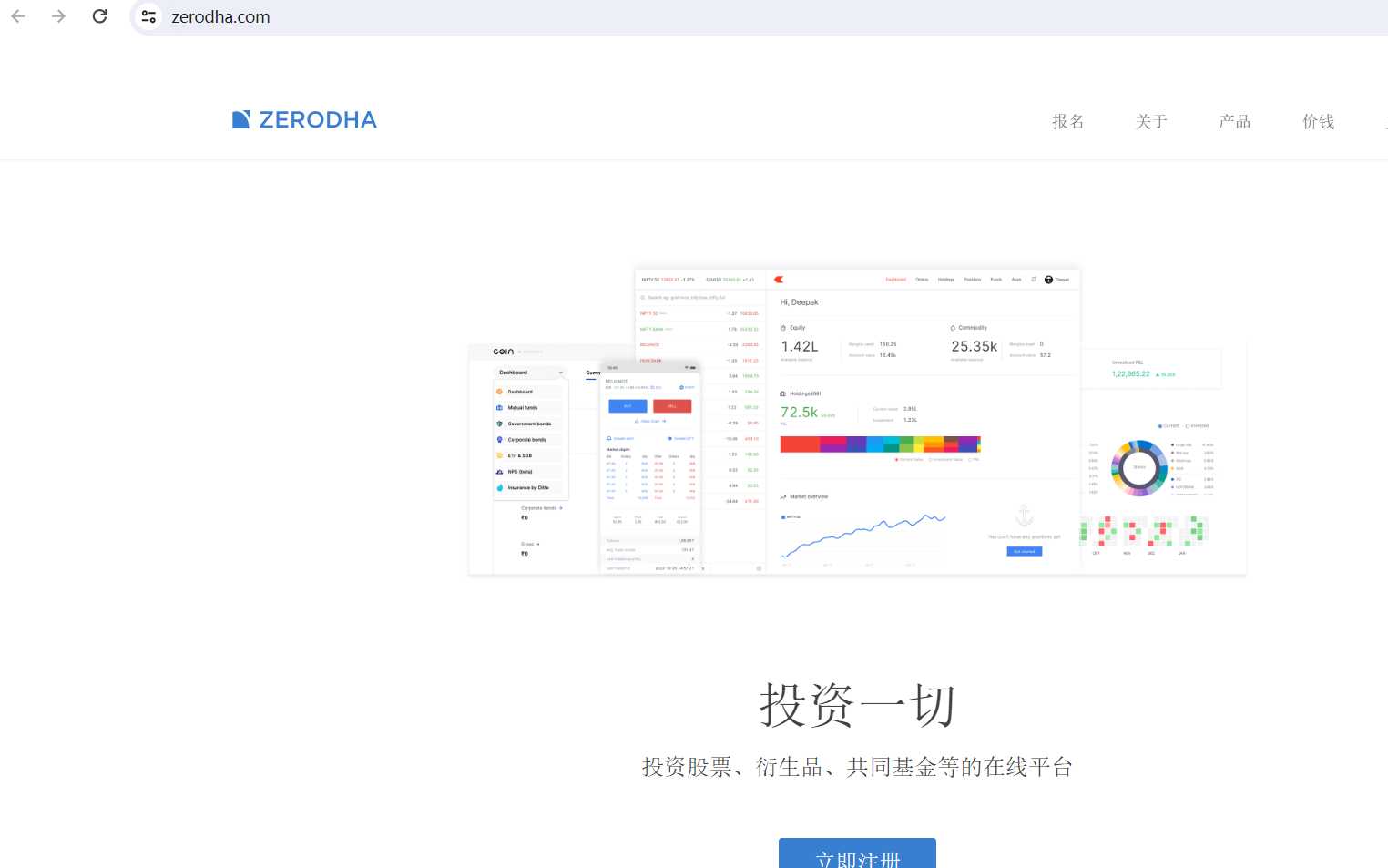Reload the zerodha.com page
The image size is (1388, 868).
click(x=100, y=16)
